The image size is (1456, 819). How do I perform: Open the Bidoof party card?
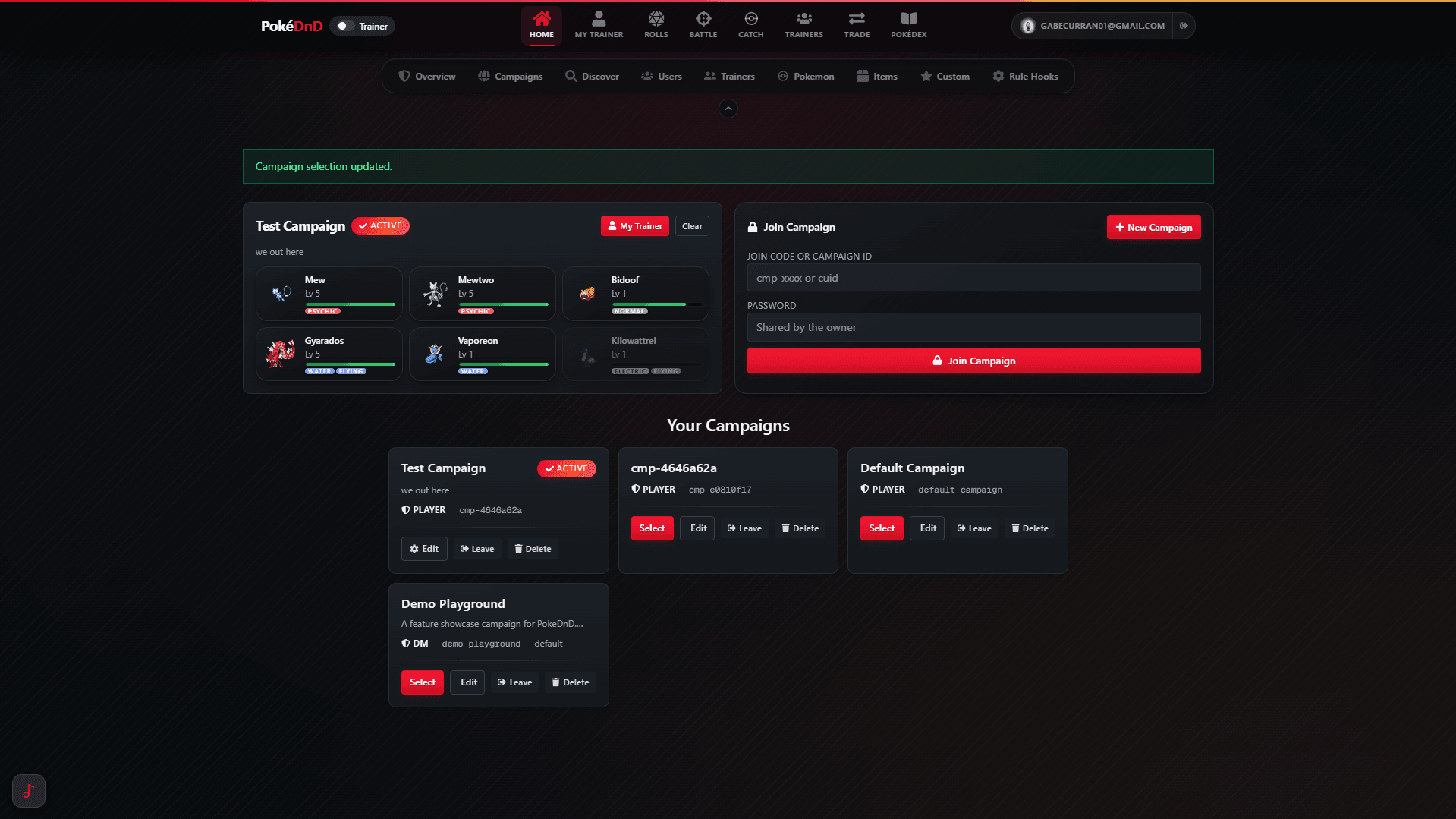pyautogui.click(x=636, y=294)
